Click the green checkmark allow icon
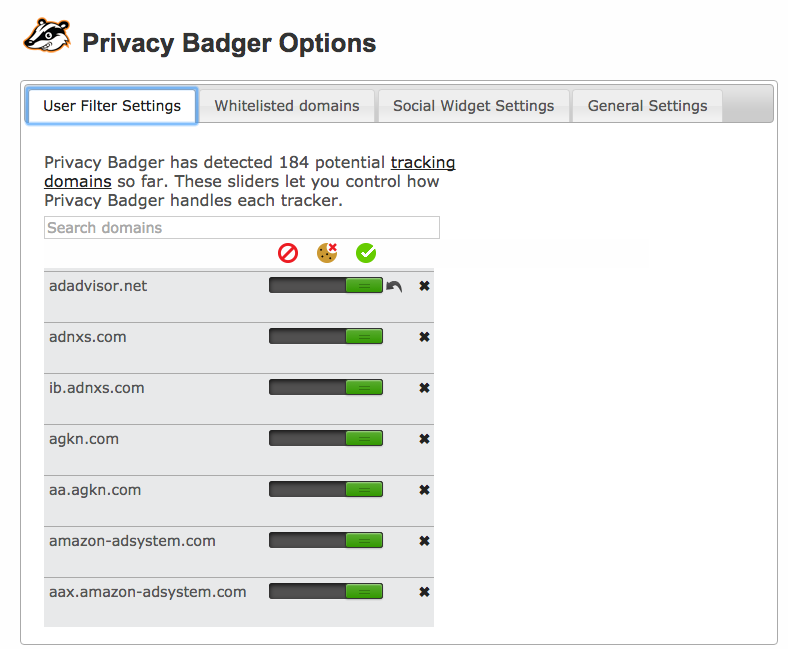 [x=366, y=253]
